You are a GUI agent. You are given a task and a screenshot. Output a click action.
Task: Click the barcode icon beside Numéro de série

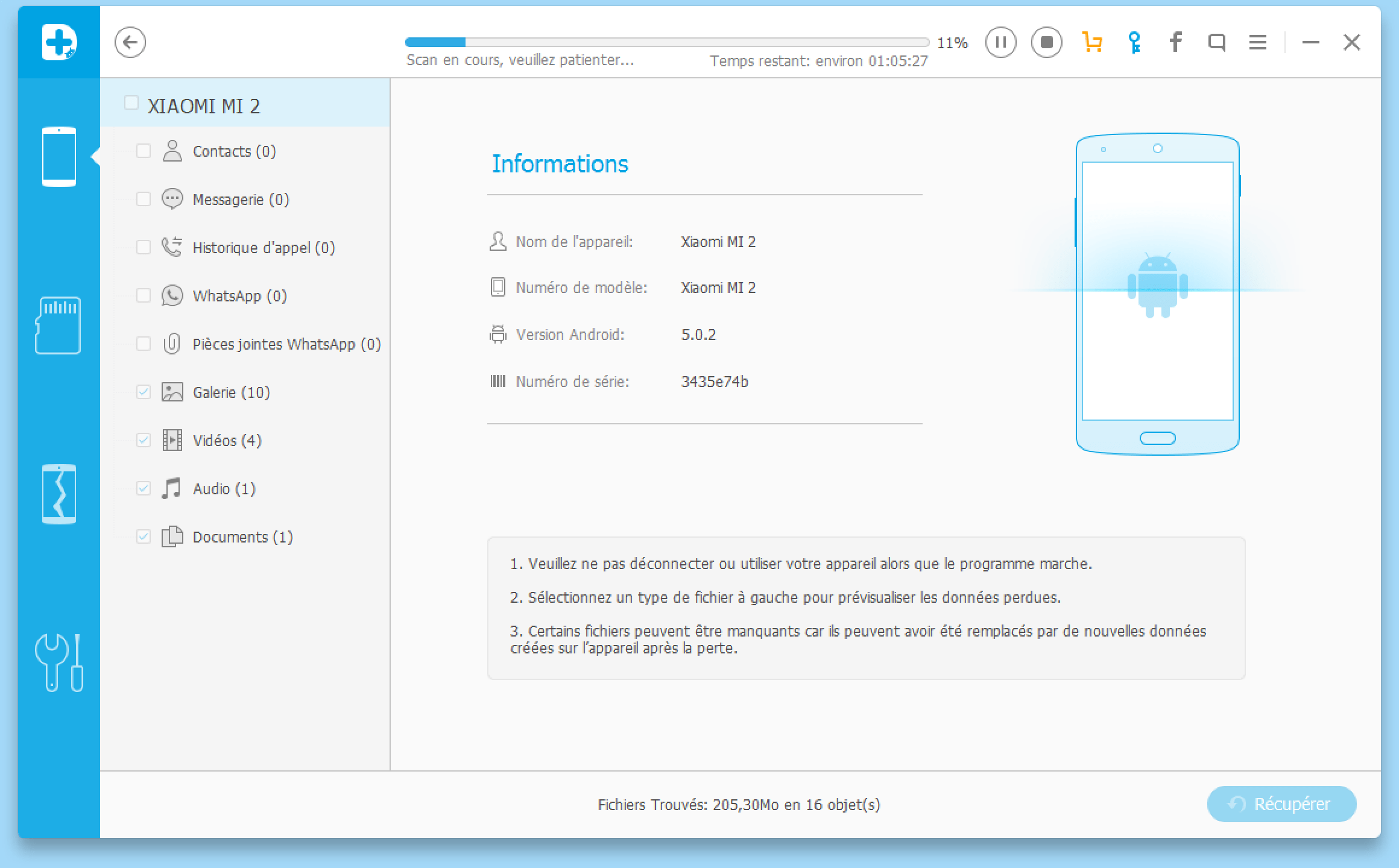point(497,381)
